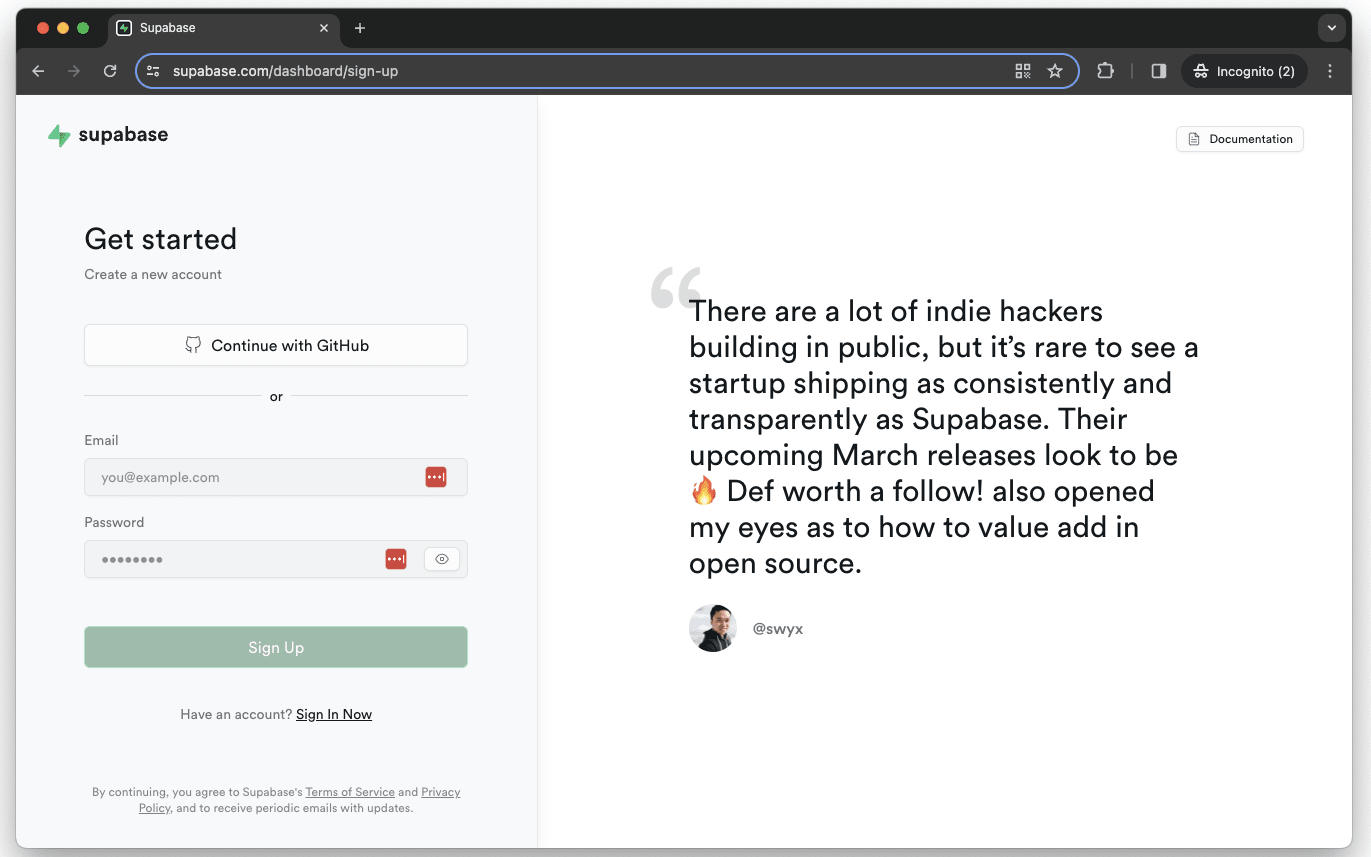
Task: Click 'Create a new account' text
Action: pos(153,274)
